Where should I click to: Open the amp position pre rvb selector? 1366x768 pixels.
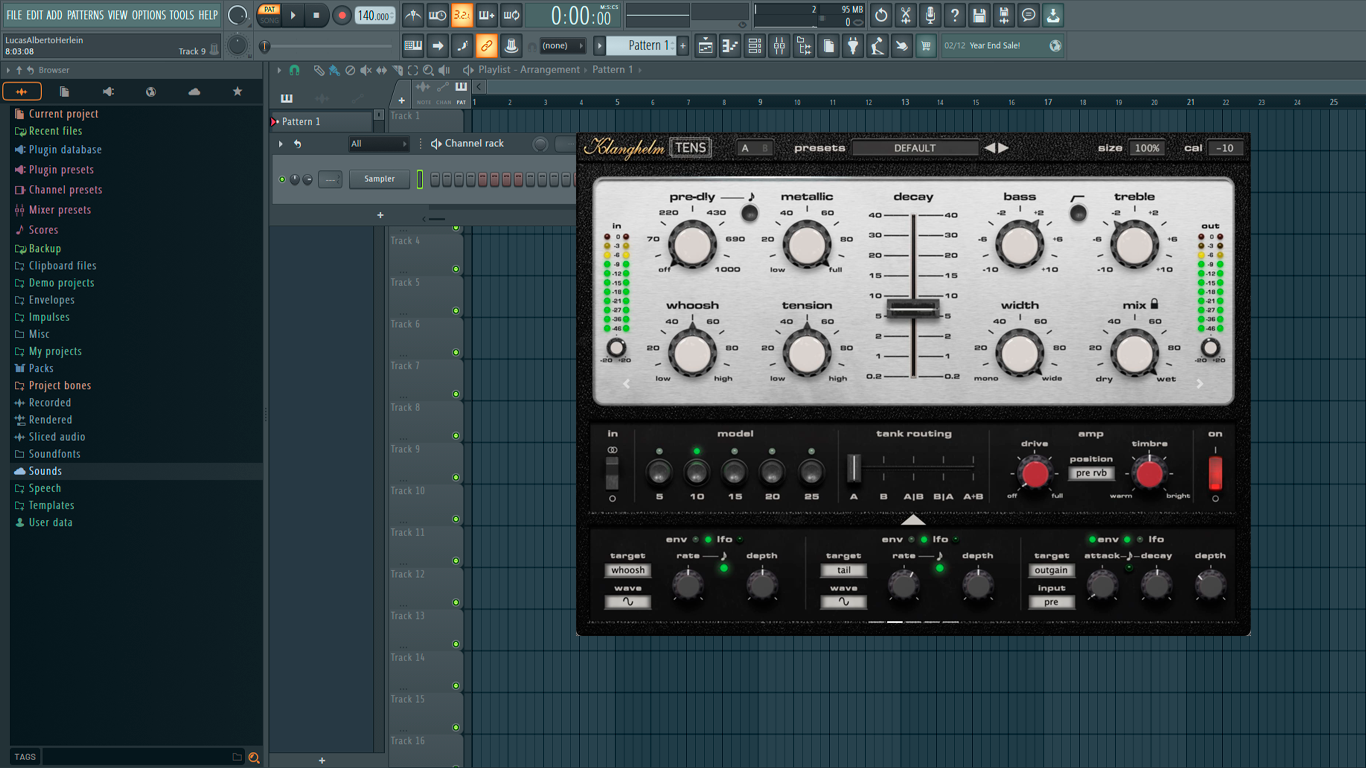(x=1091, y=473)
